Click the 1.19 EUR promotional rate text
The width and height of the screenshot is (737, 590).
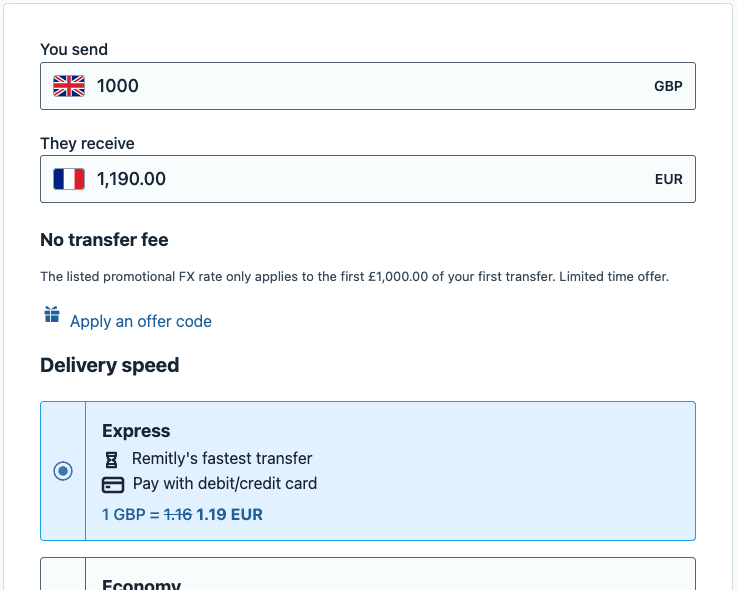tap(229, 515)
